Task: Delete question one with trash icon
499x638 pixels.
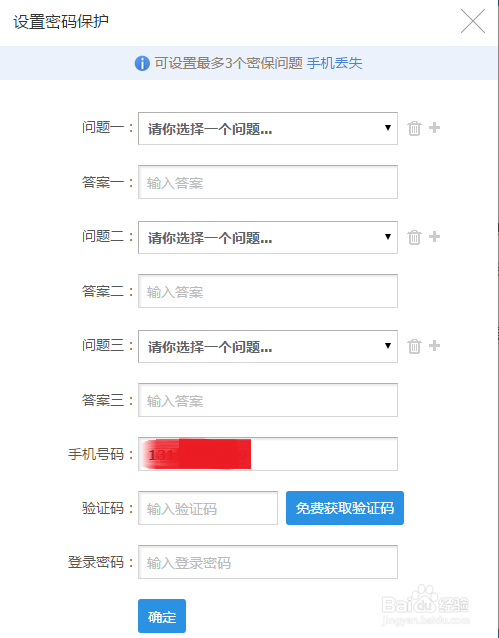Action: [x=414, y=129]
